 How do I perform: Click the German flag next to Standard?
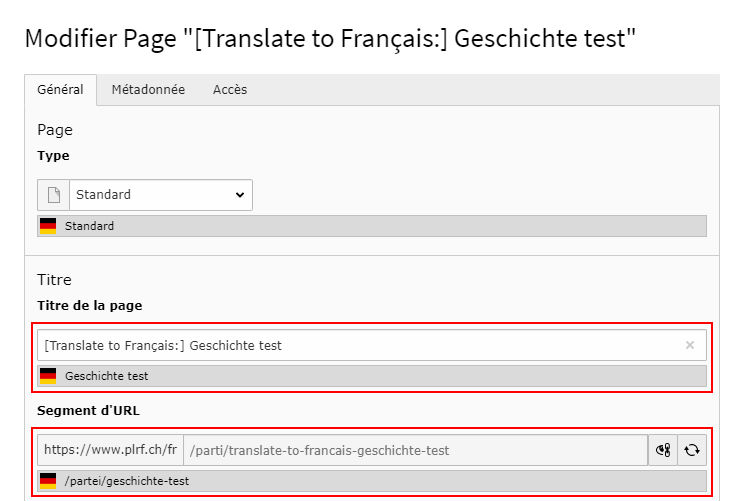click(48, 226)
